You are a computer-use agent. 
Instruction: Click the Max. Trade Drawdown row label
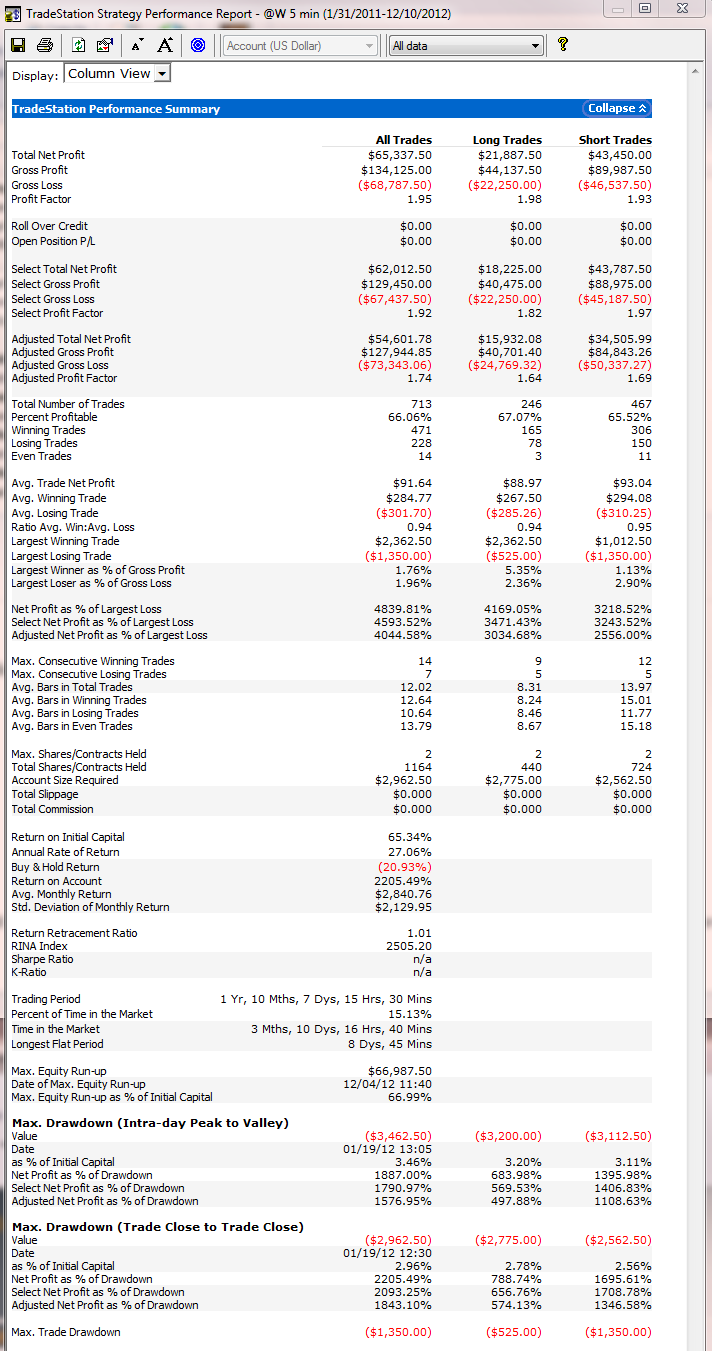pyautogui.click(x=65, y=1332)
